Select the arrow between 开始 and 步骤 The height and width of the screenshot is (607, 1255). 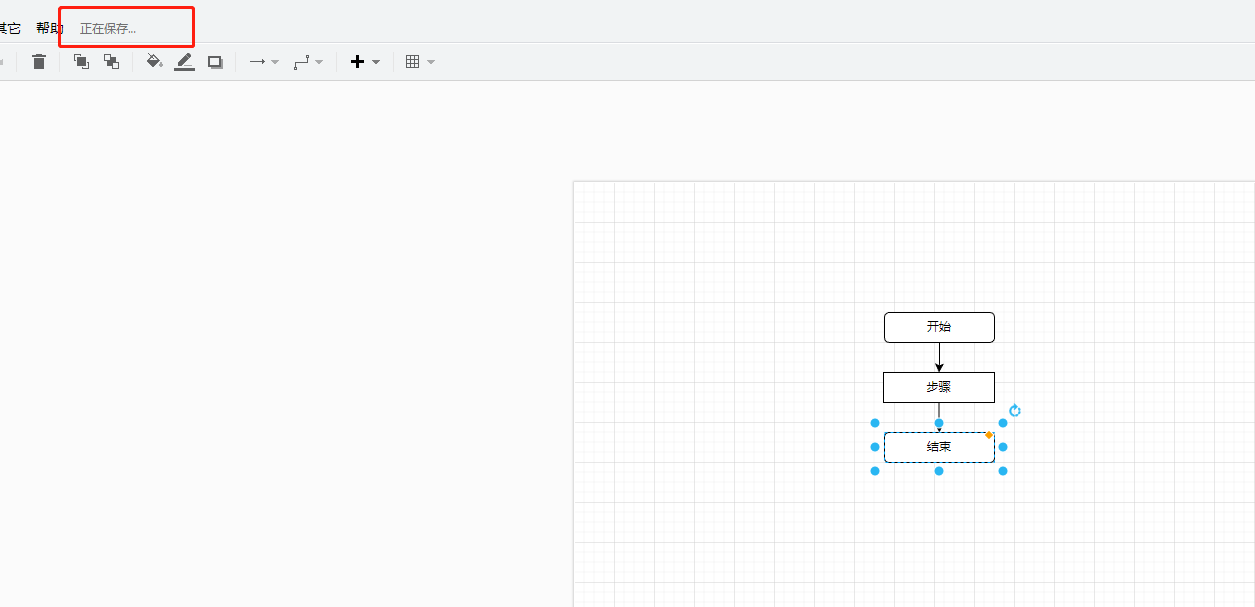tap(939, 357)
